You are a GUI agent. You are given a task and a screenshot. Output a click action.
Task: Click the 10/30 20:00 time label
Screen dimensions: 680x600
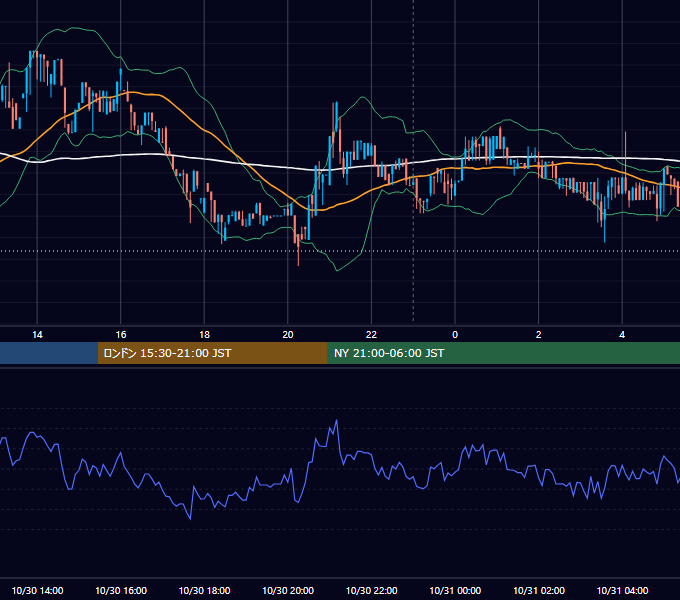(x=288, y=590)
